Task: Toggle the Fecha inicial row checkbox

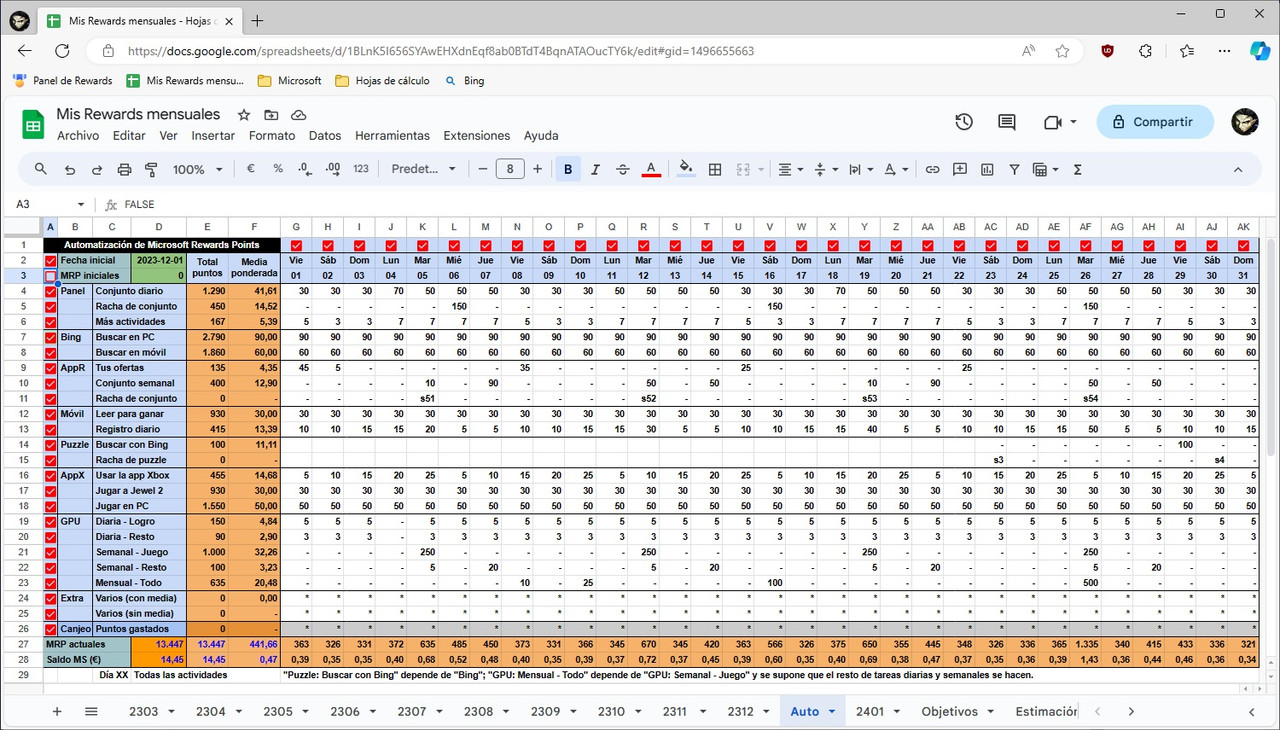Action: click(51, 260)
